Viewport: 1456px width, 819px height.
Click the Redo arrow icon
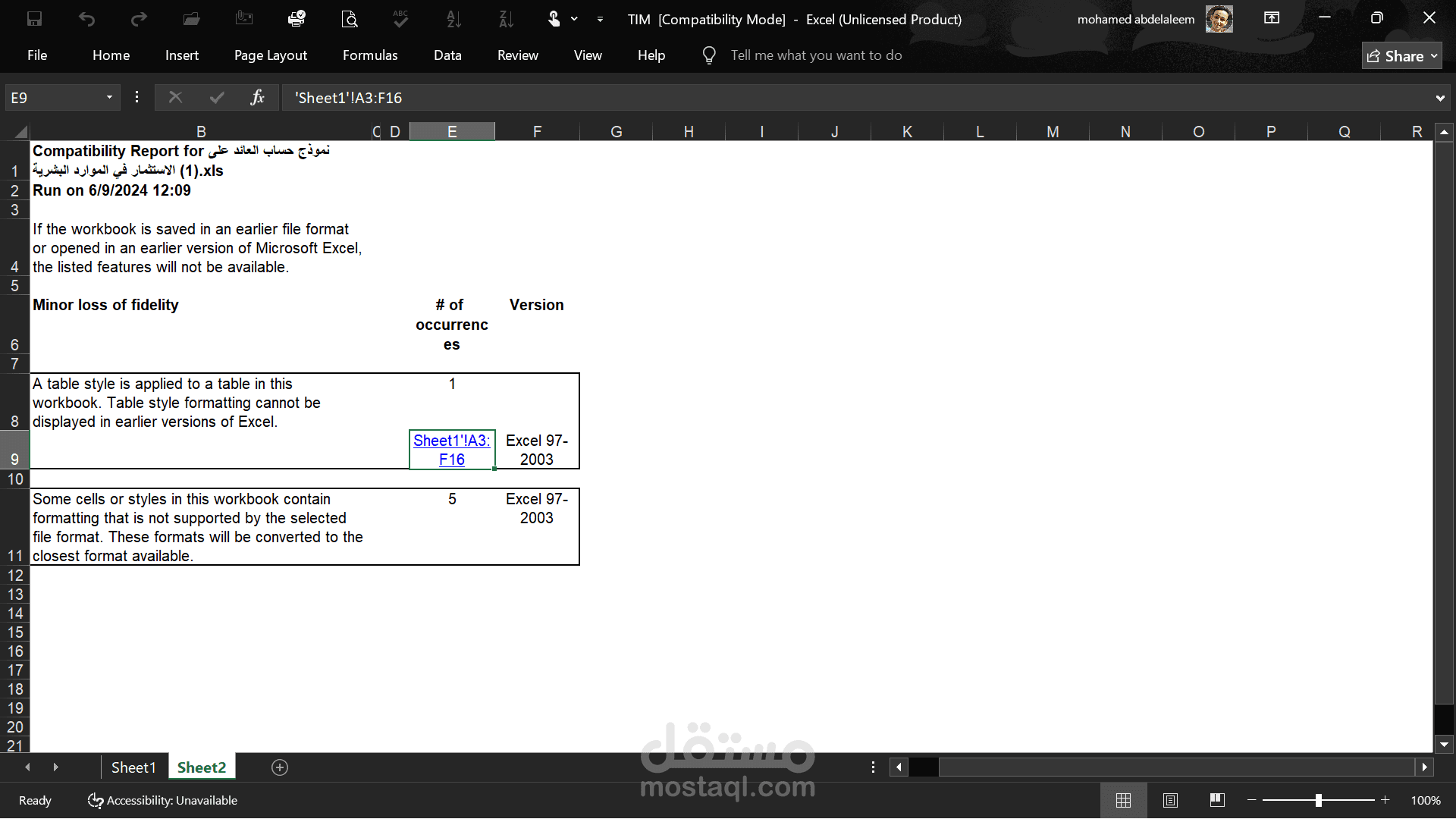(139, 19)
